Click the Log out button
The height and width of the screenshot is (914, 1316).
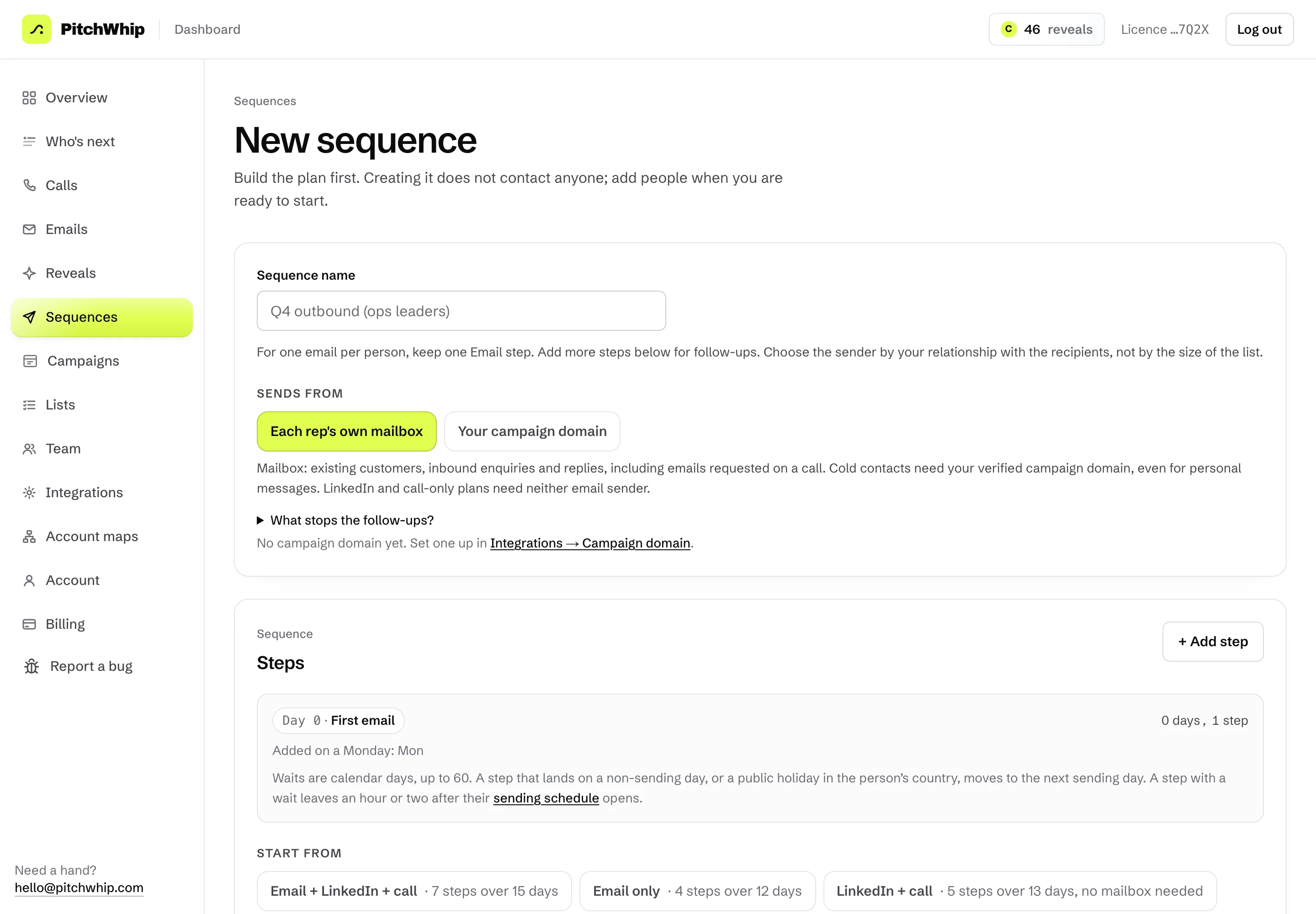tap(1259, 29)
